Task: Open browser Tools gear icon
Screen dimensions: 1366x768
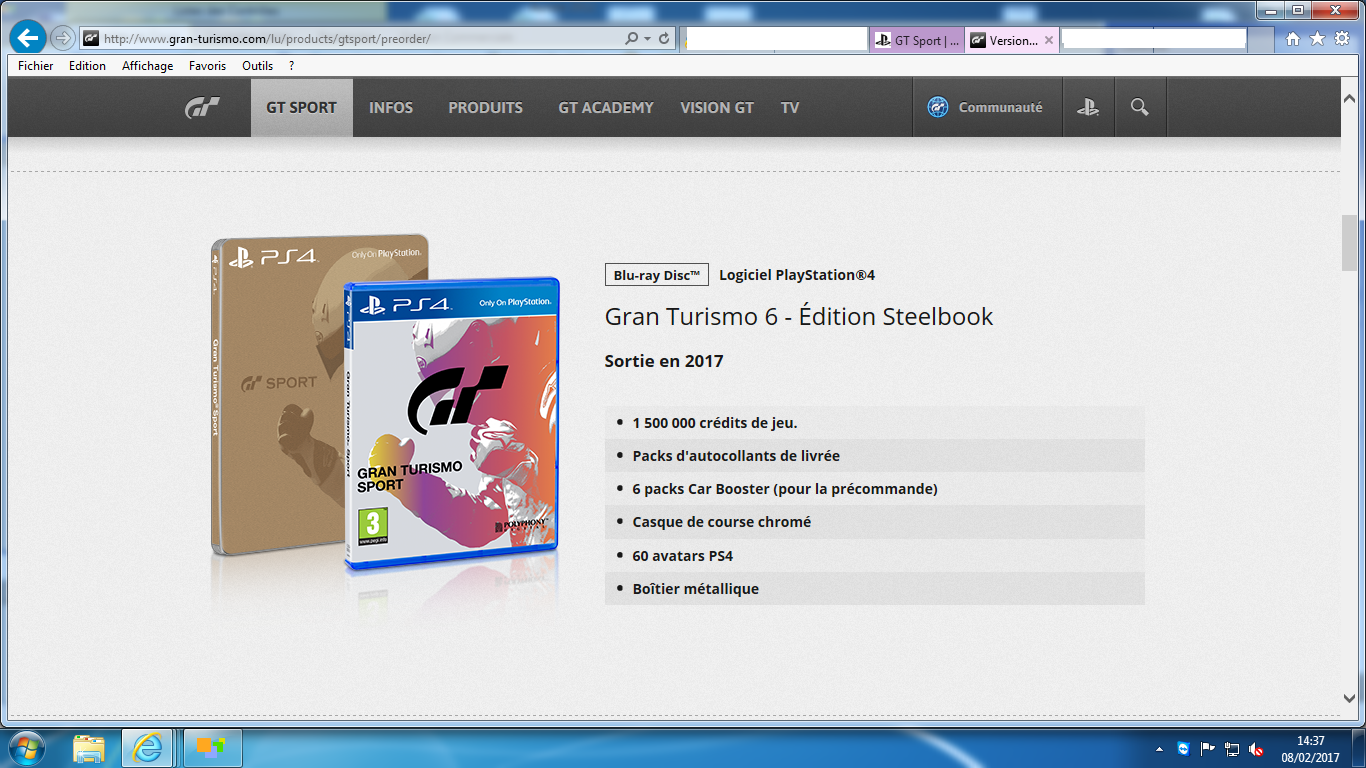Action: point(1342,39)
